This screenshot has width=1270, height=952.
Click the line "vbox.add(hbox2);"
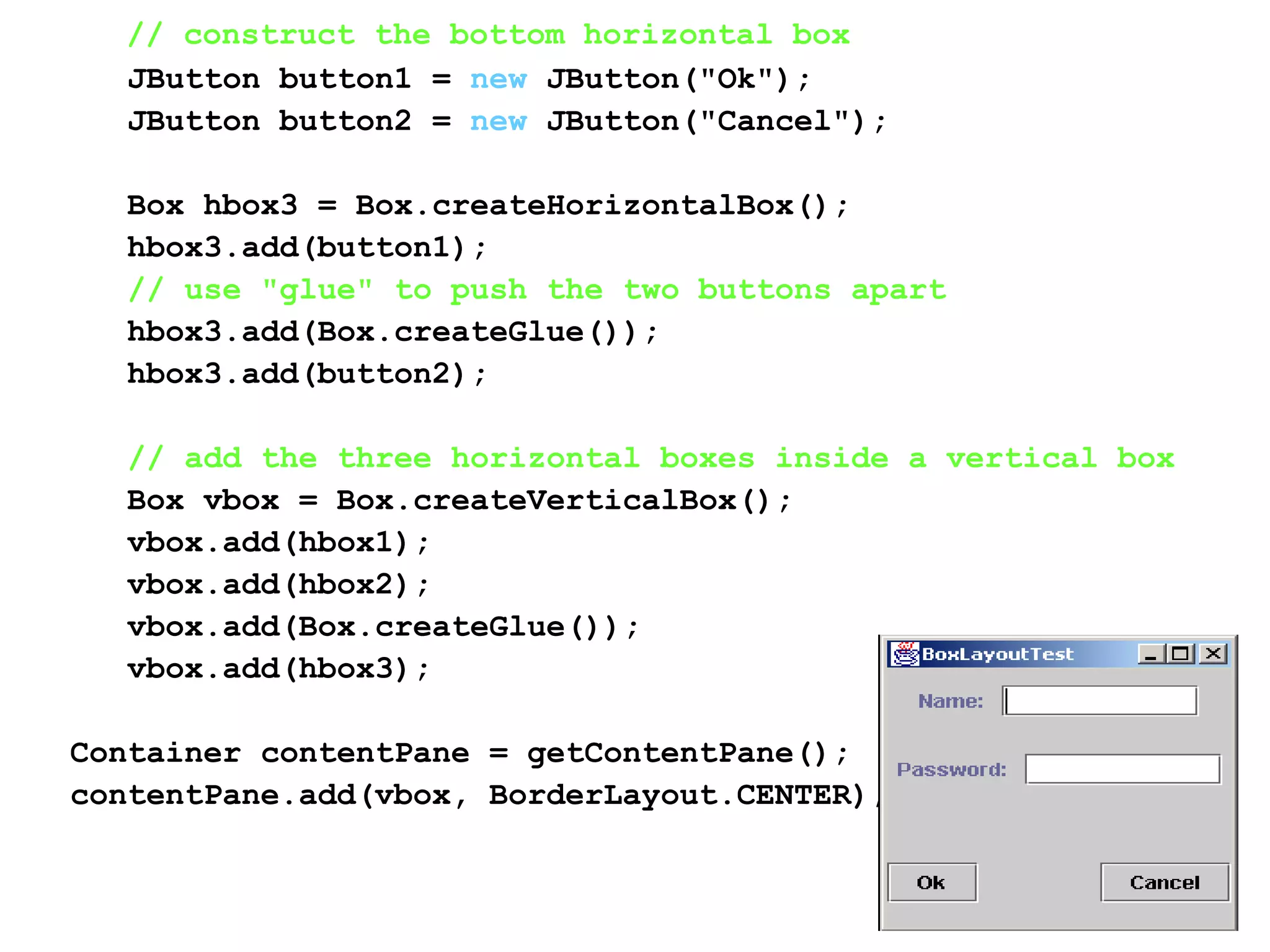(278, 585)
